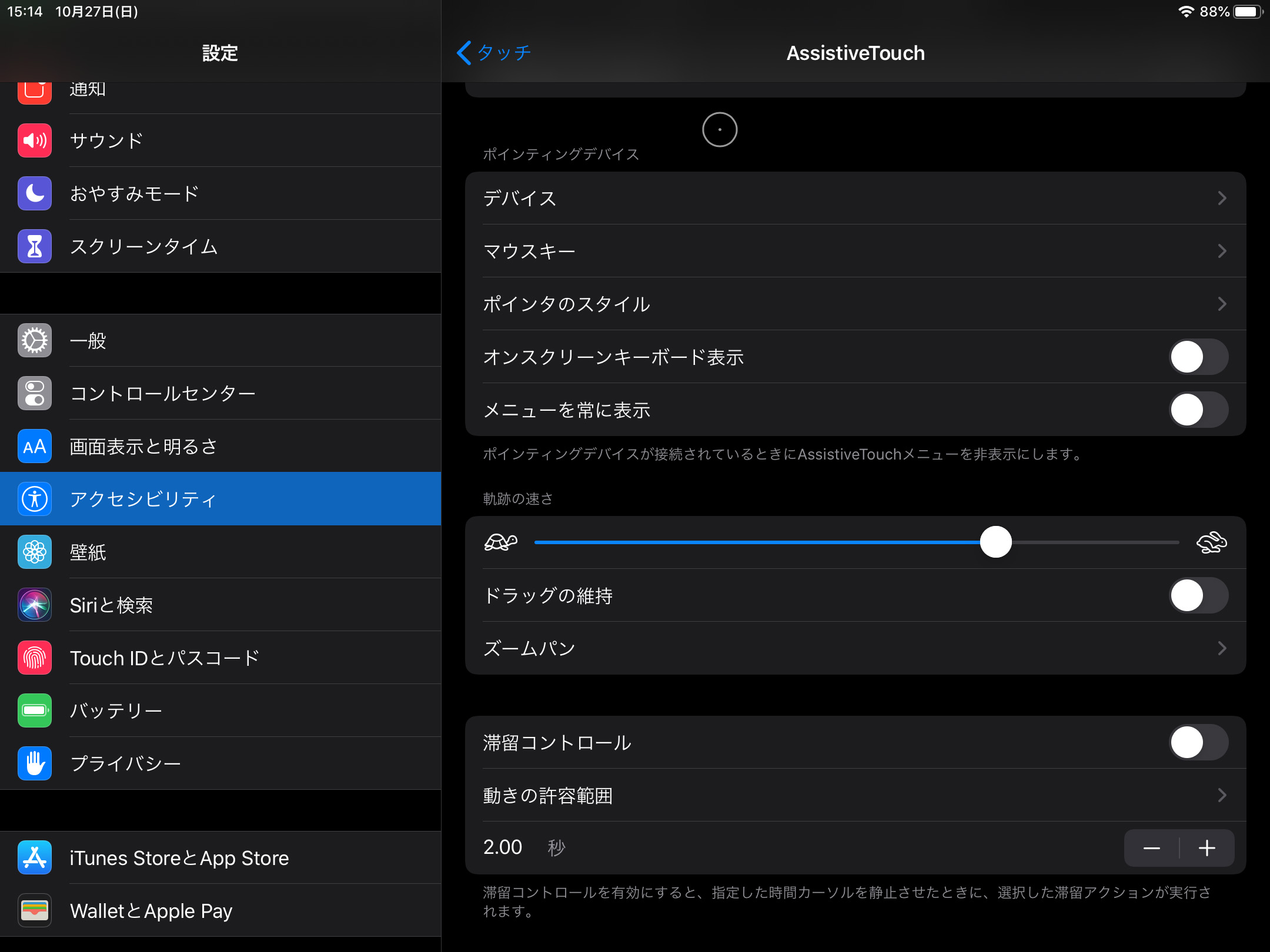Click the Touch ID fingerprint icon
1270x952 pixels.
(x=34, y=657)
